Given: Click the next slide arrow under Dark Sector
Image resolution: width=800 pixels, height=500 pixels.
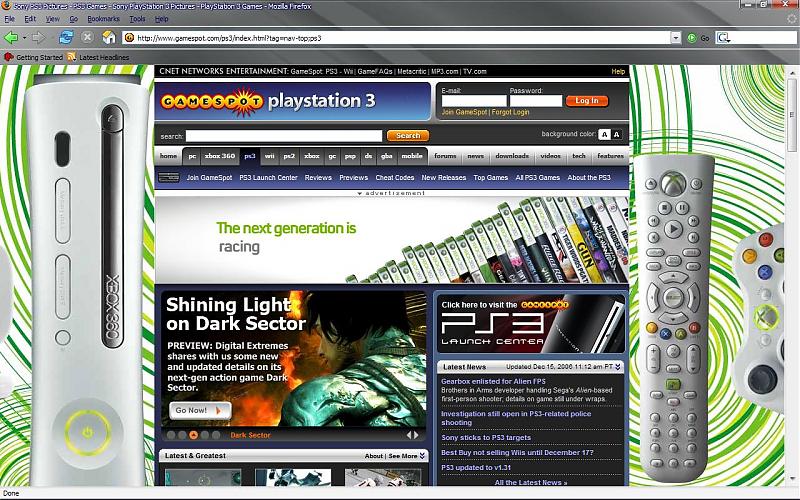Looking at the screenshot, I should (415, 435).
